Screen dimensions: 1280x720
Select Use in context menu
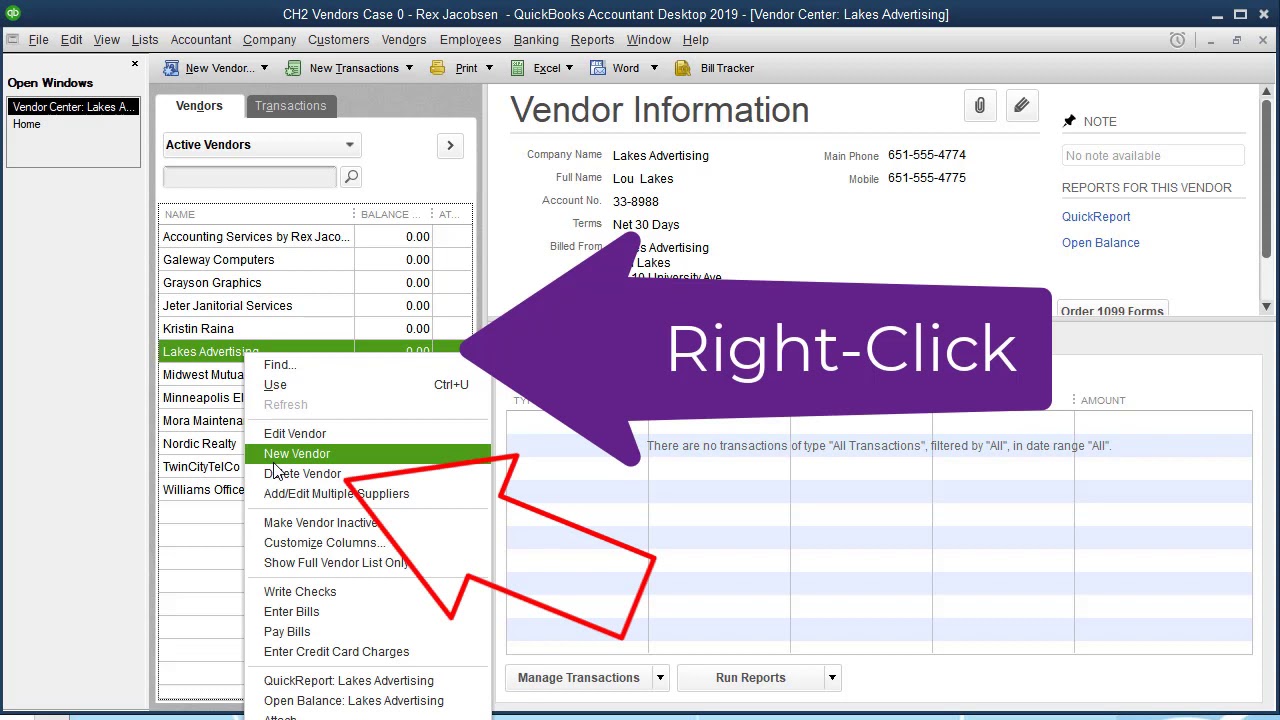368,385
